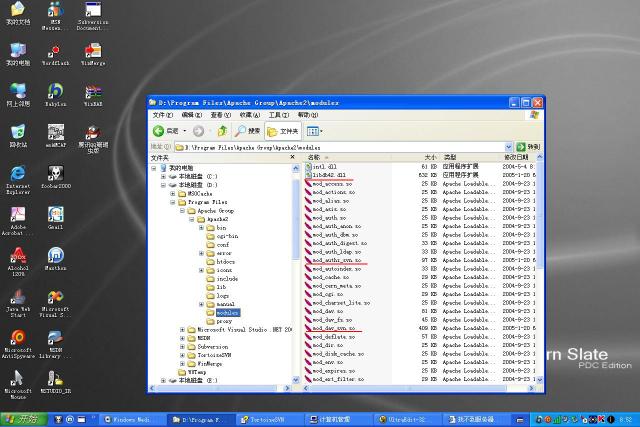Expand the local disk C: node
This screenshot has width=640, height=427.
163,177
